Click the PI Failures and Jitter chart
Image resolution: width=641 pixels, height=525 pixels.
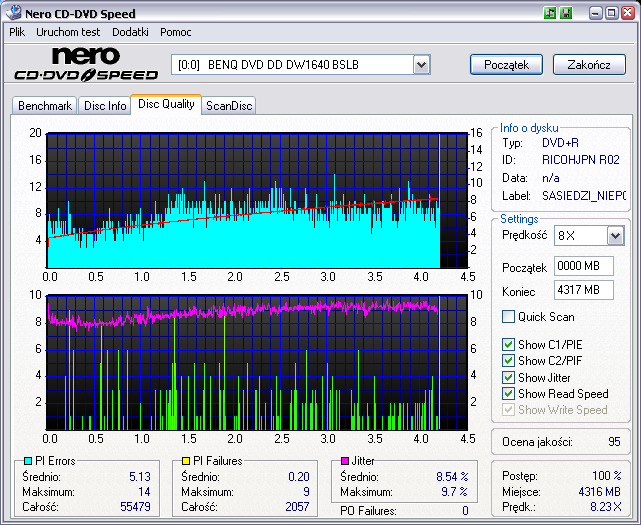click(257, 362)
